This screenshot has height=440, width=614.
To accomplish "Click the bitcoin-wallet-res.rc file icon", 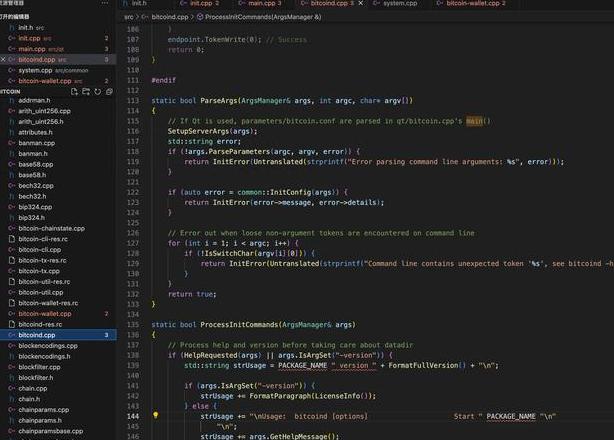I will (x=12, y=303).
